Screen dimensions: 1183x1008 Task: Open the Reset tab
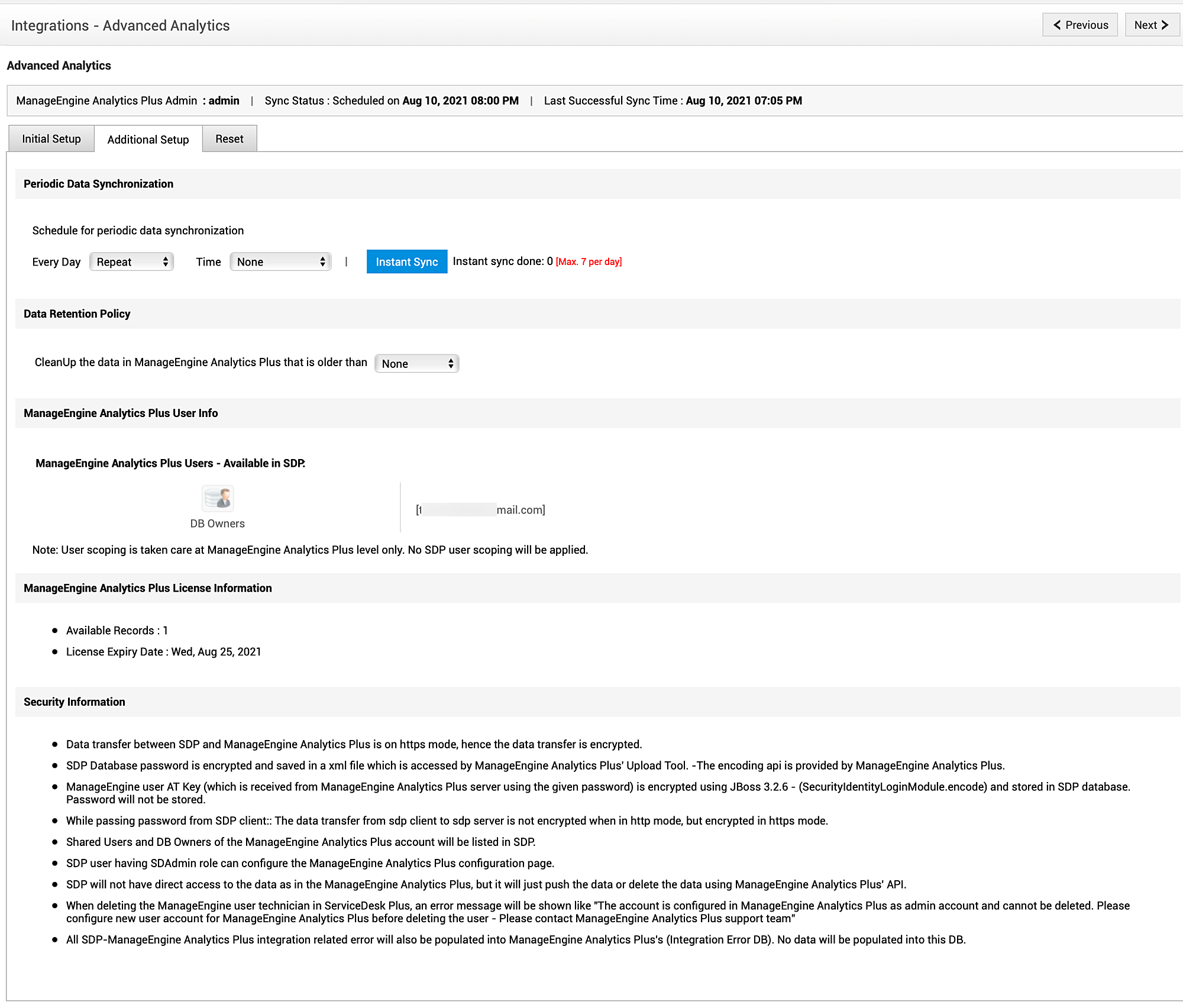point(230,139)
